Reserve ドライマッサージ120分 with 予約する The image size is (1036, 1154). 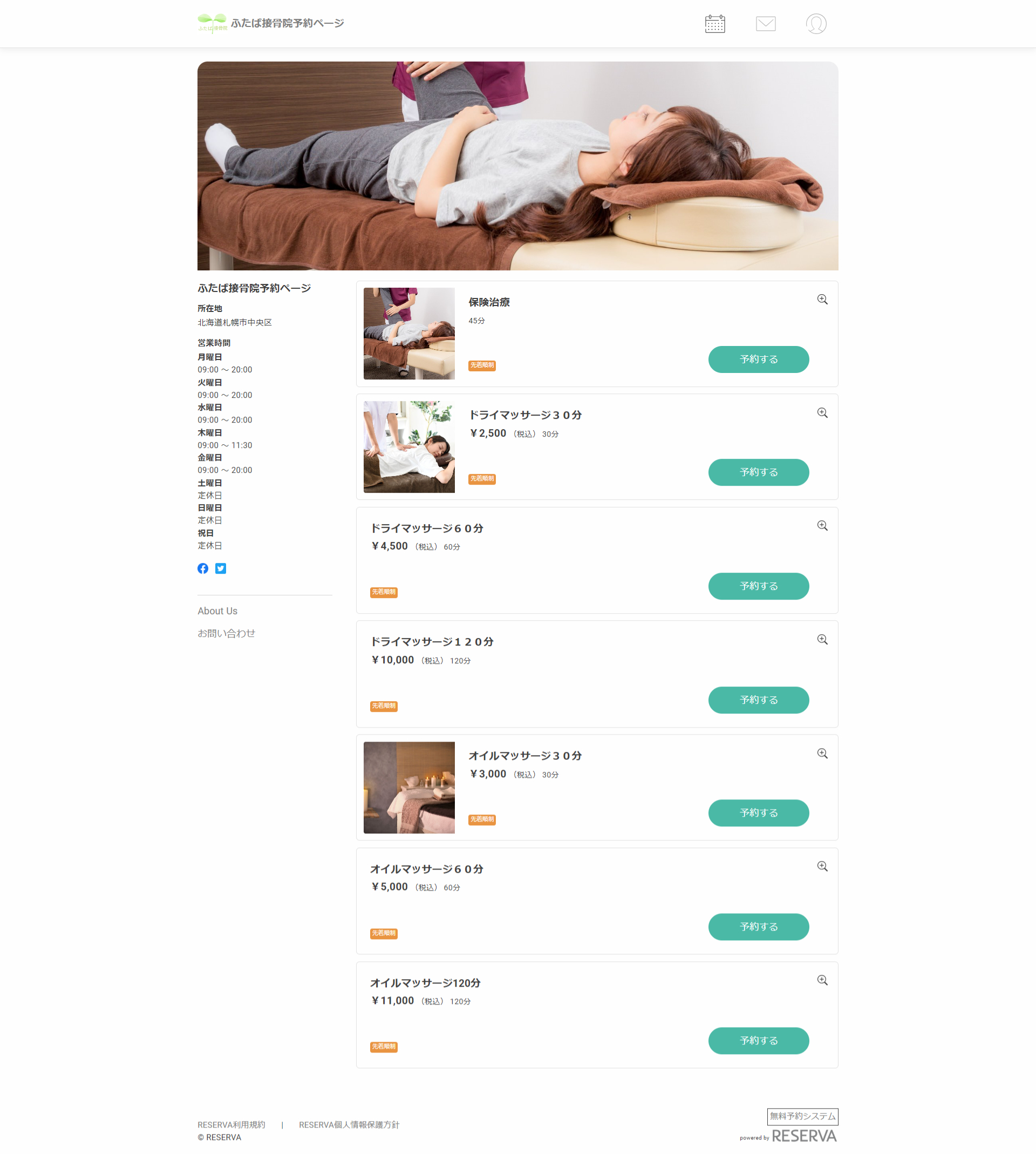coord(758,700)
